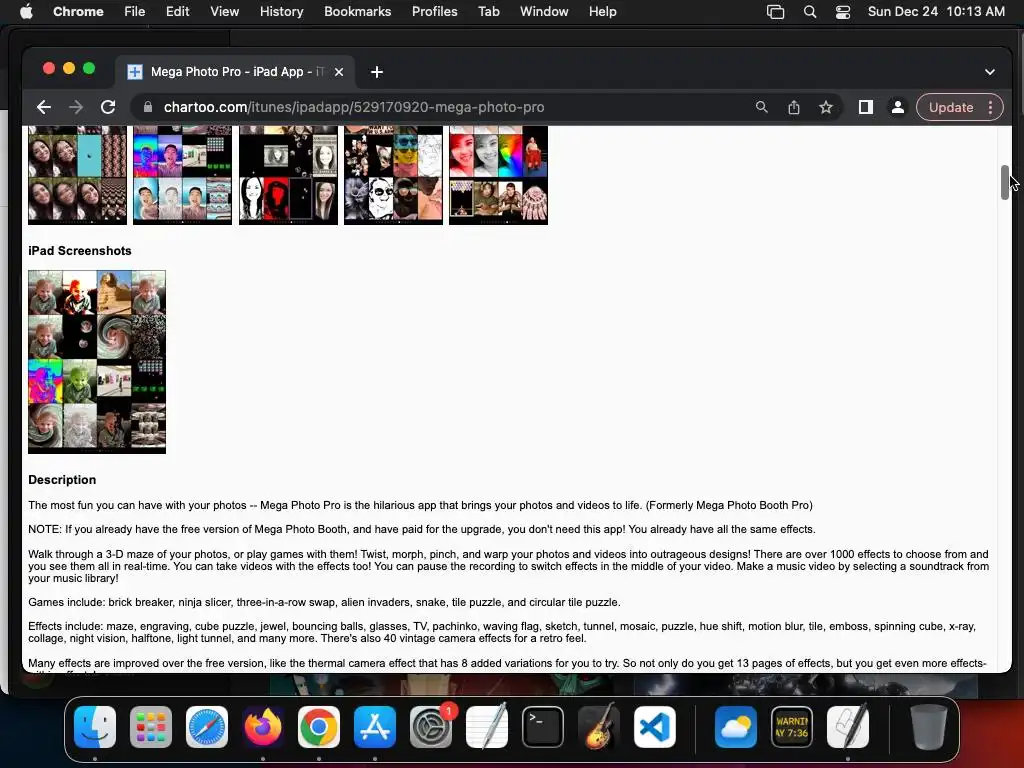Open Spotlight search in the menu bar
The image size is (1024, 768).
[810, 11]
